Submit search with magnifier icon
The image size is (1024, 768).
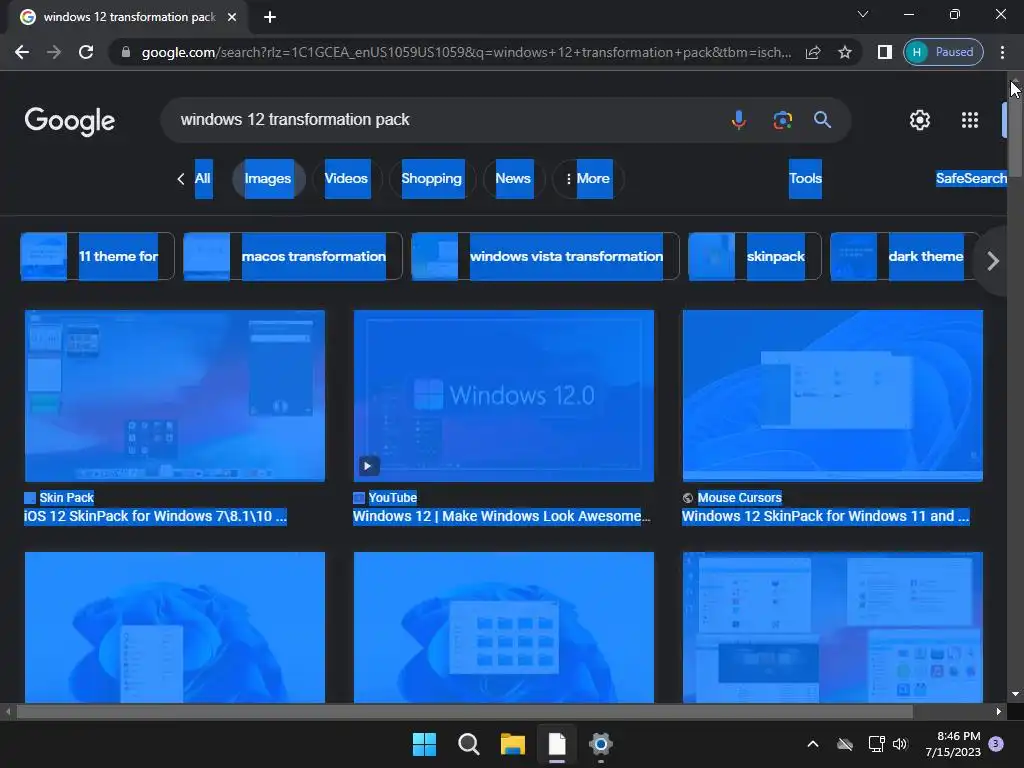(822, 120)
